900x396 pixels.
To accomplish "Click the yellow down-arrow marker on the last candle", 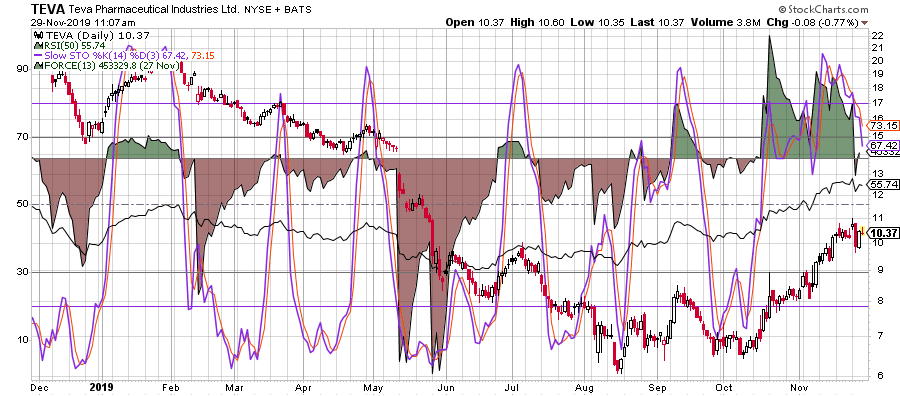I will pos(863,230).
